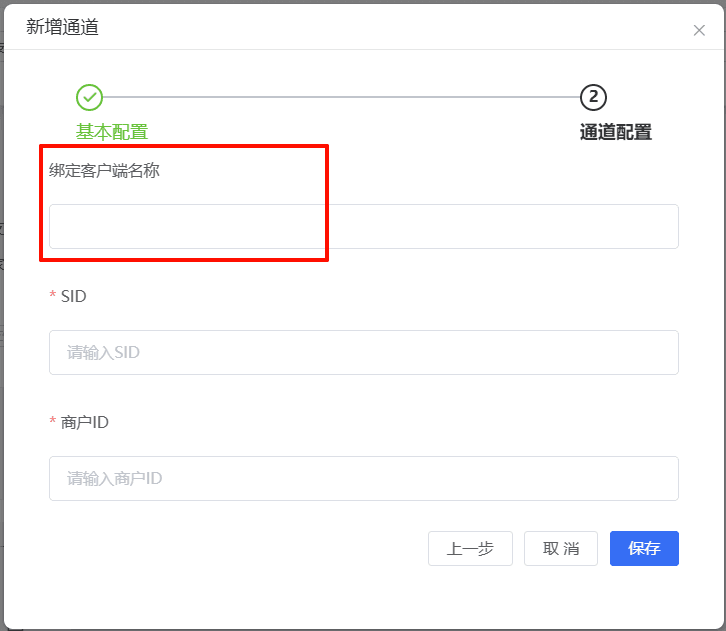Focus the 绑定客户端名称 input field
726x631 pixels.
tap(364, 226)
